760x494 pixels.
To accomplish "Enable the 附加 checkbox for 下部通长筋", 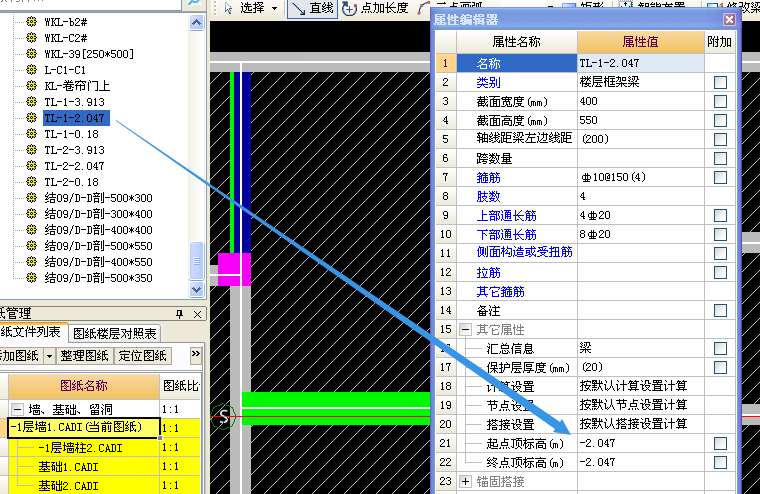I will tap(720, 235).
